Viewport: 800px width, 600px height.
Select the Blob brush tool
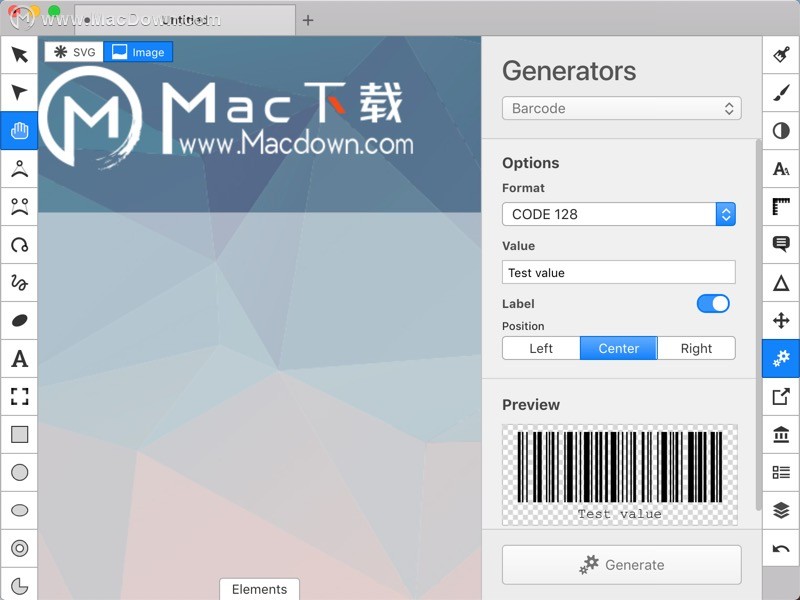point(19,320)
